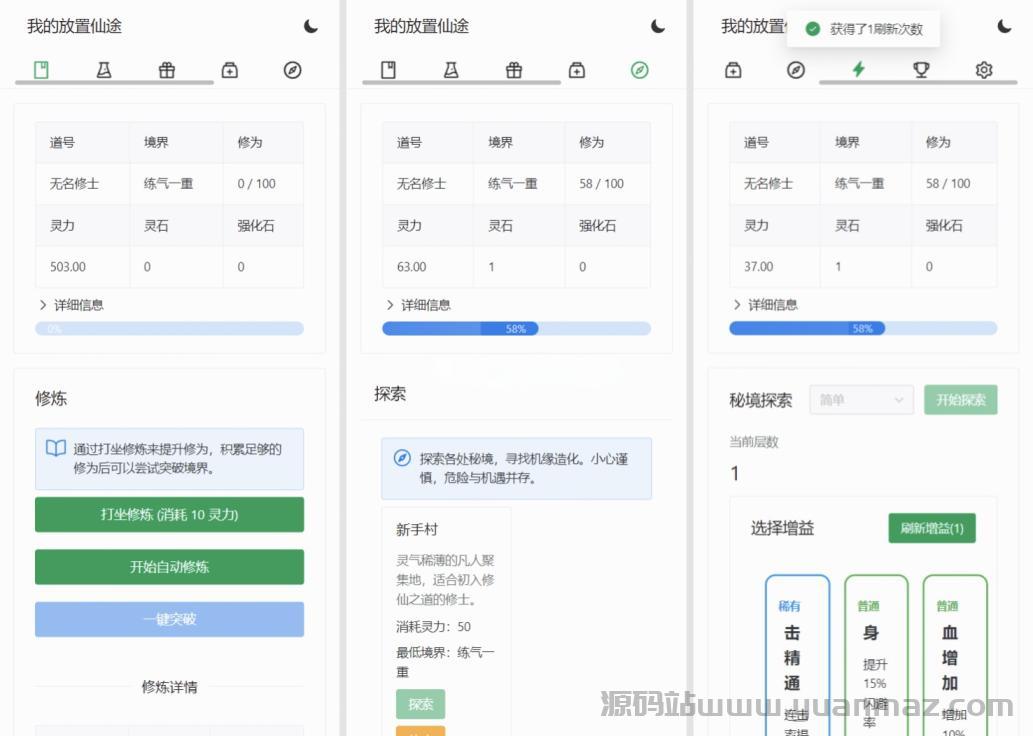Select the flask icon in the leftmost screen
This screenshot has width=1033, height=736.
pos(104,70)
